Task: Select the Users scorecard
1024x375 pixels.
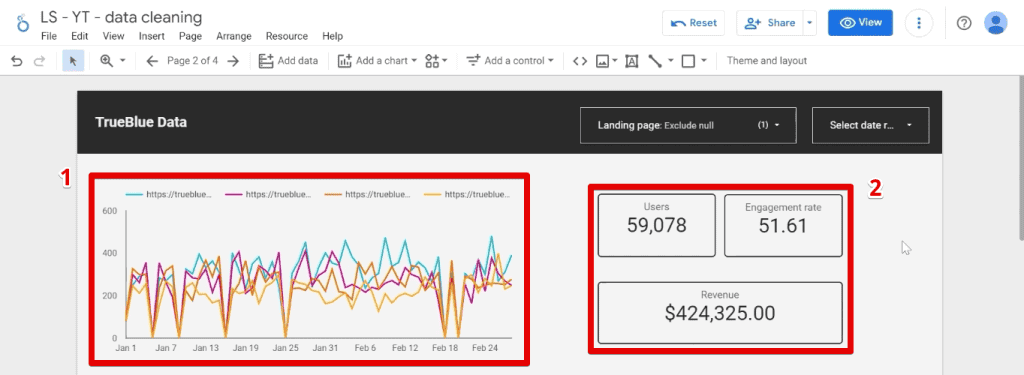Action: click(657, 225)
